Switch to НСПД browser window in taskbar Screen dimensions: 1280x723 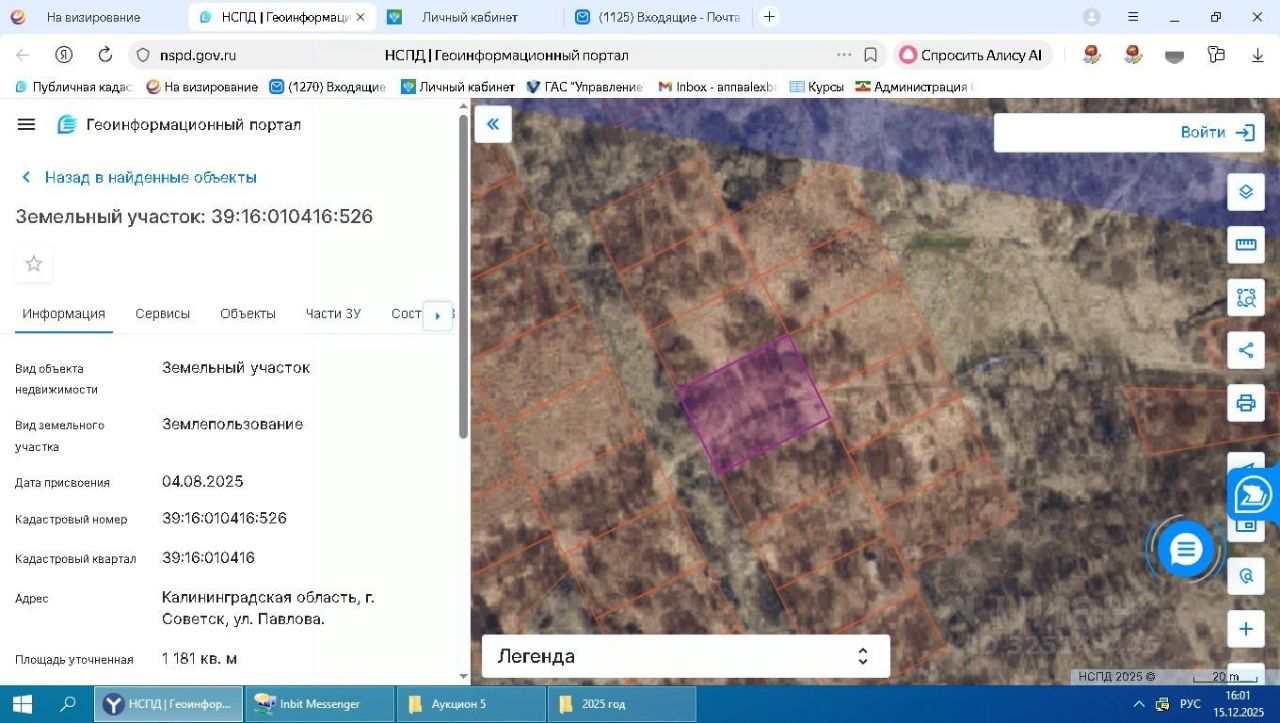[169, 704]
